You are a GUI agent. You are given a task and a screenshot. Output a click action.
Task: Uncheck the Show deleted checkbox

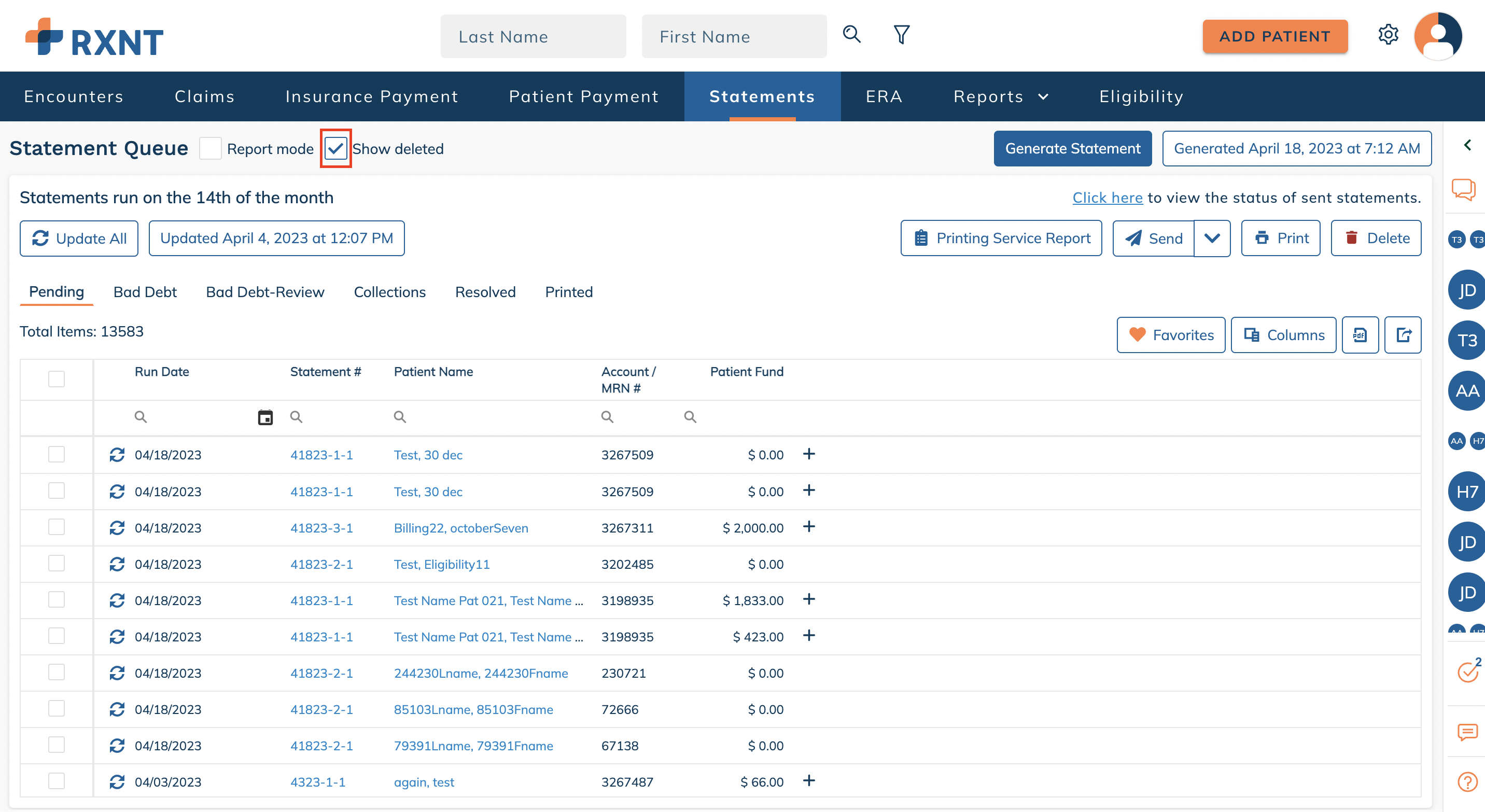pos(335,149)
